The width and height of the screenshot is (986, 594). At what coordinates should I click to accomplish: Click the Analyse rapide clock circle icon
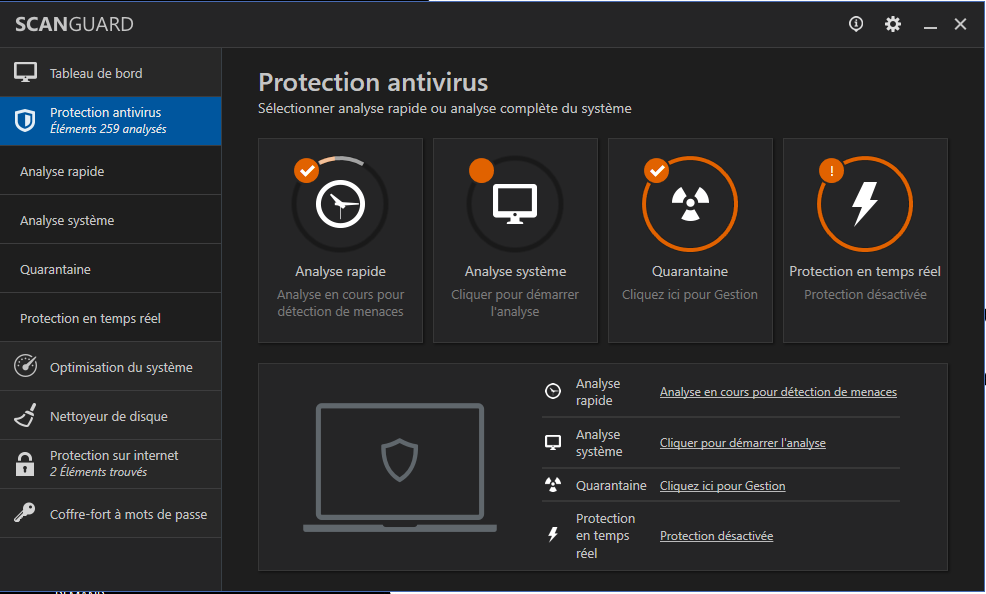point(340,204)
